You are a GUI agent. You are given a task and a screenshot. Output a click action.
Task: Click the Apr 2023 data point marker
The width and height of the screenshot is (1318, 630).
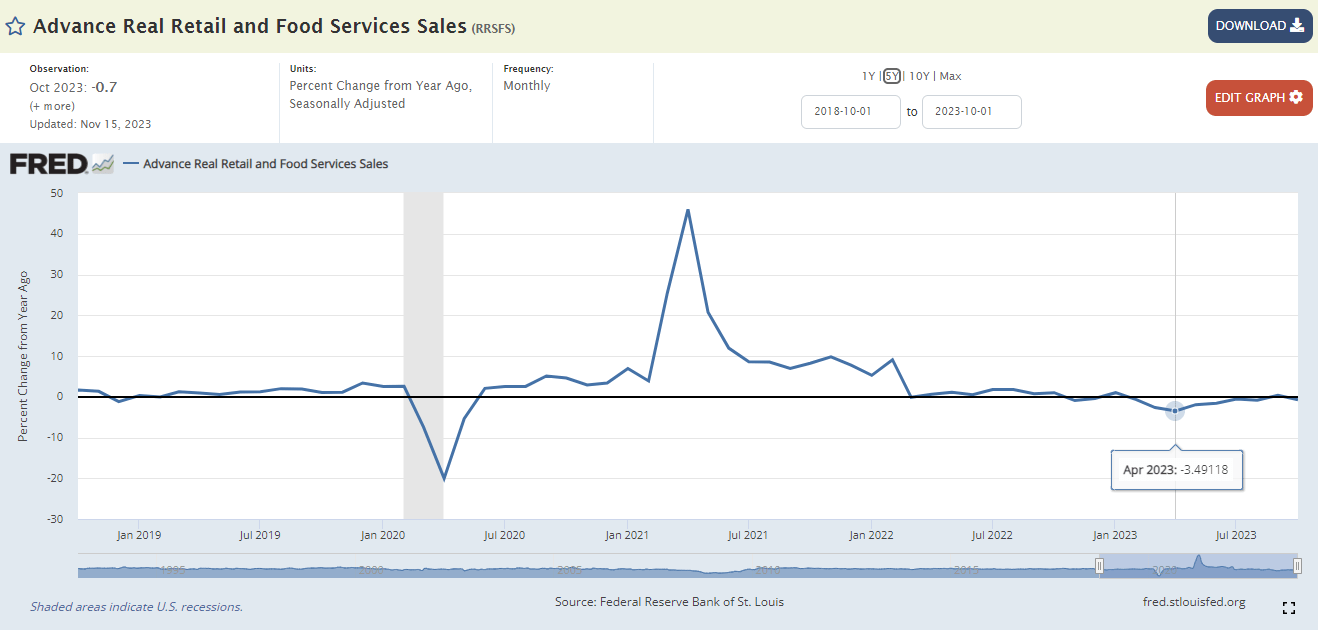(x=1174, y=410)
